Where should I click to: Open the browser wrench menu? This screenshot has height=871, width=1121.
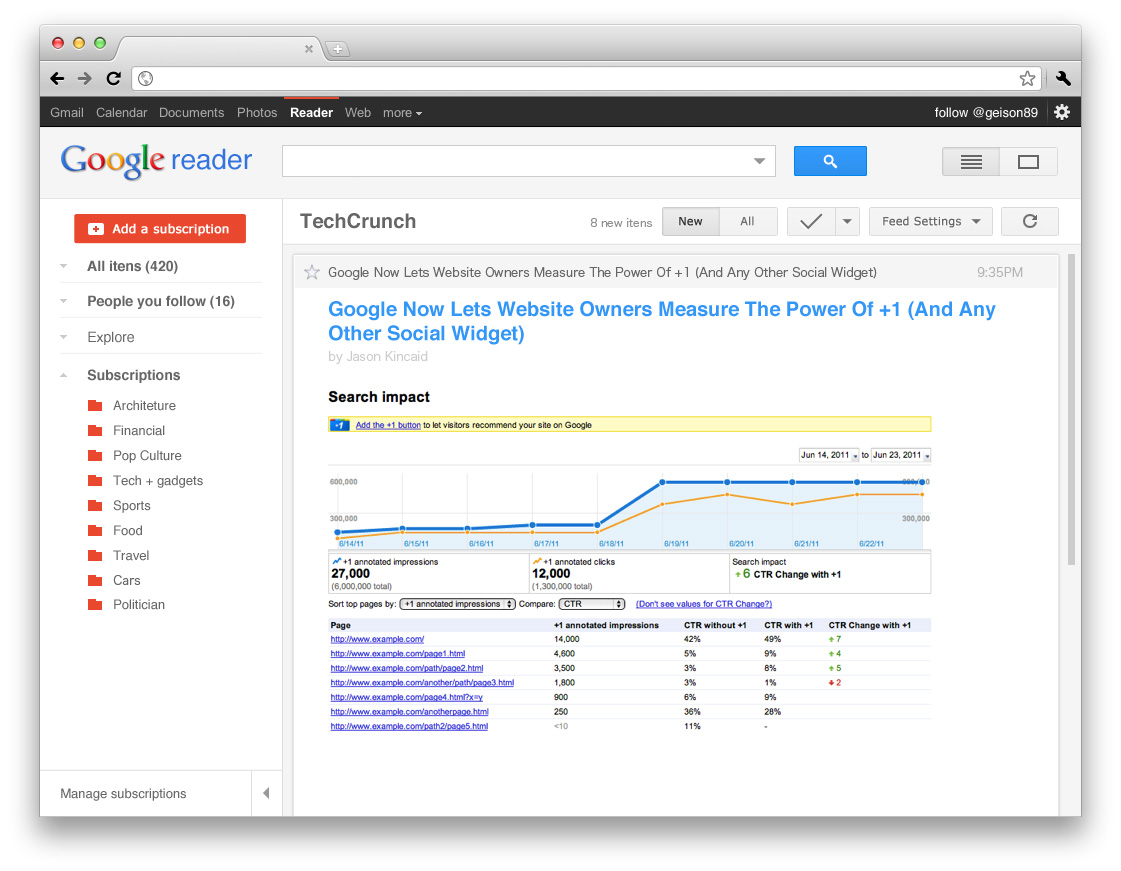click(1063, 78)
